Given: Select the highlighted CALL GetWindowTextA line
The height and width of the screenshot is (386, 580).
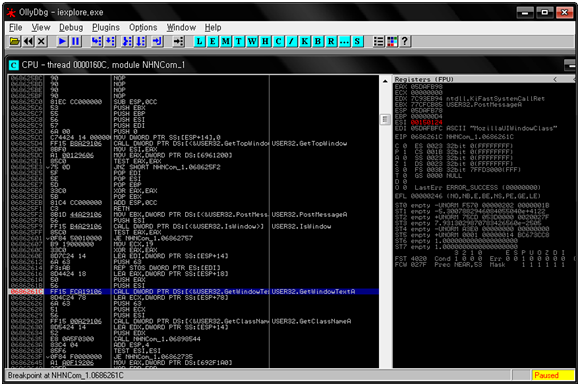Looking at the screenshot, I should (x=193, y=292).
